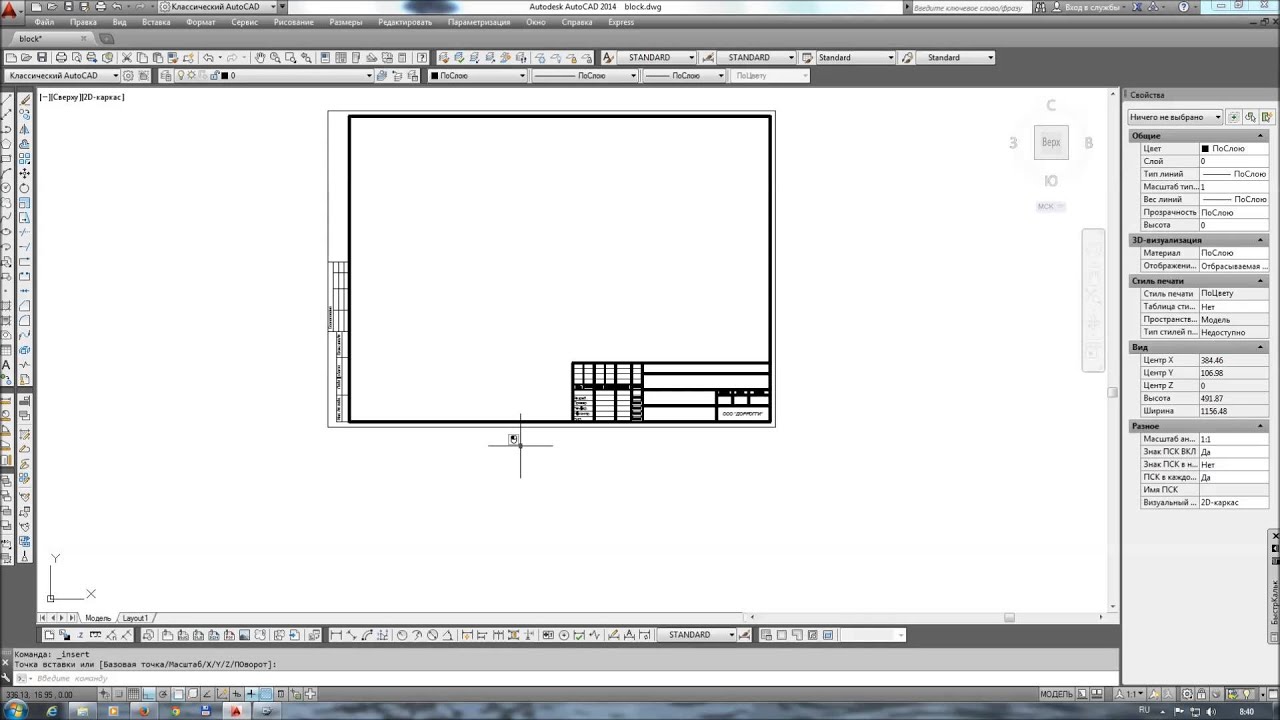This screenshot has height=720, width=1280.
Task: Open the Рисование menu
Action: tap(293, 22)
